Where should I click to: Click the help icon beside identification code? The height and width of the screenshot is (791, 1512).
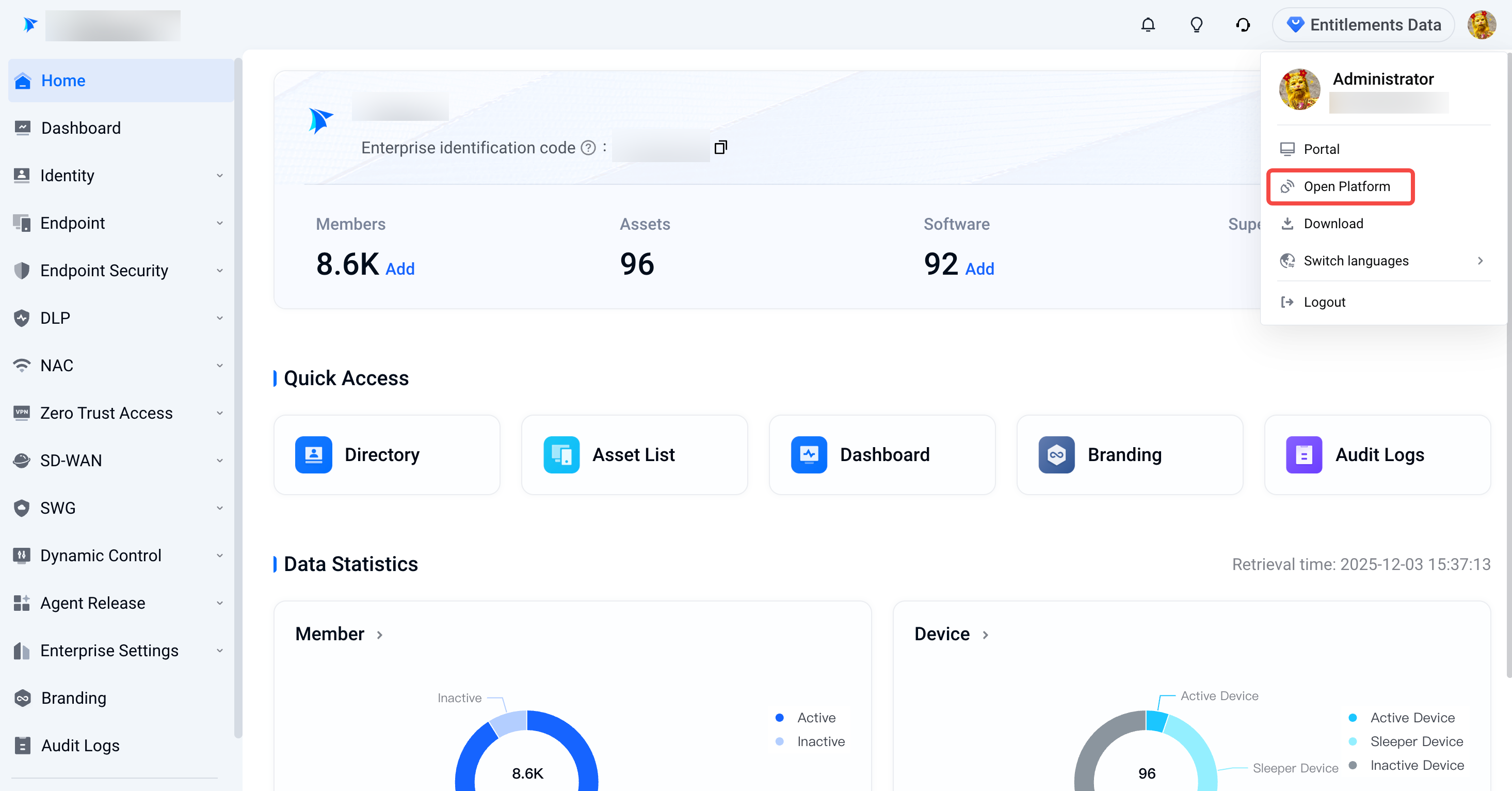(588, 148)
